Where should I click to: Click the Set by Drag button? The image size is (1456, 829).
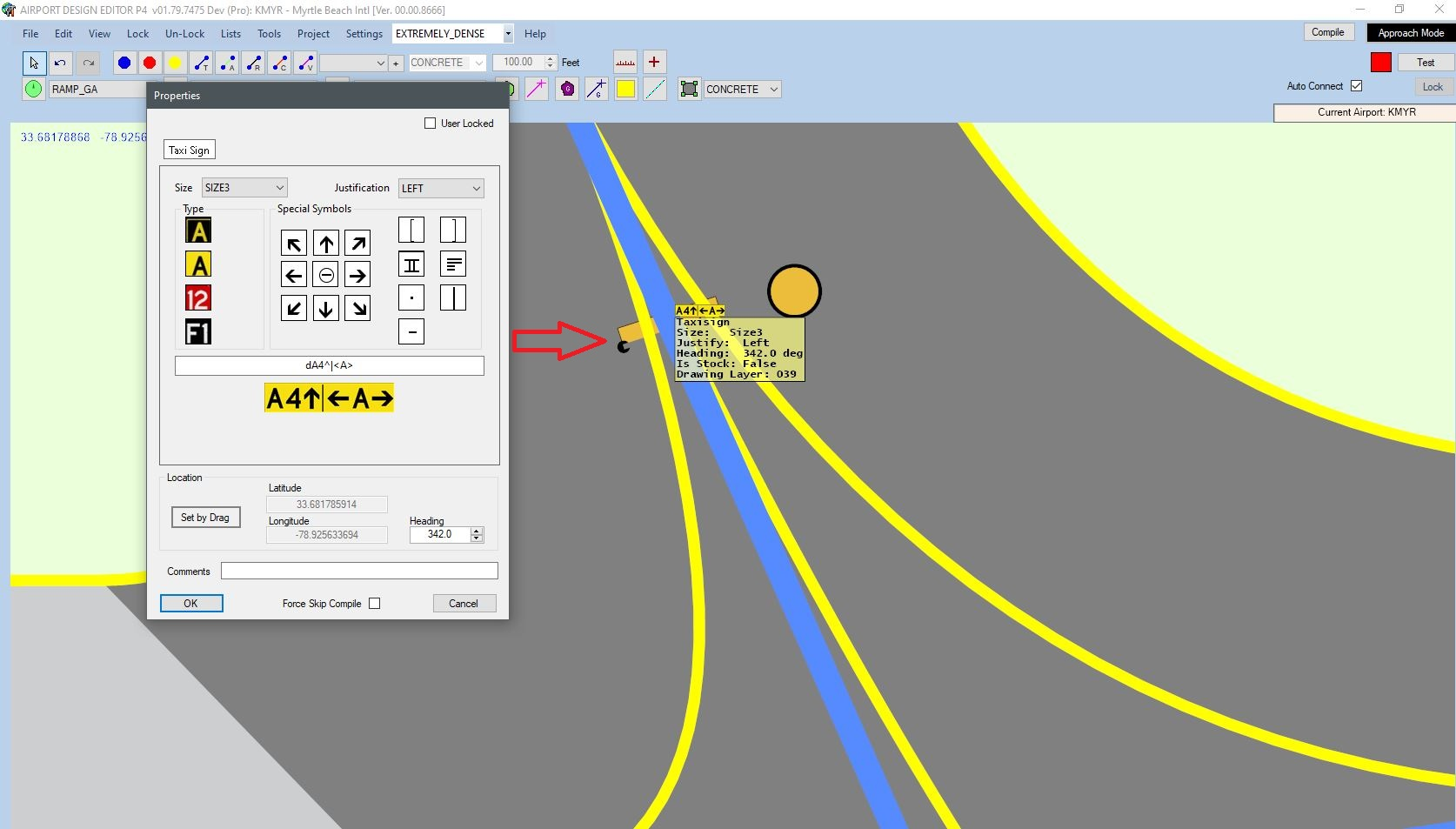pos(205,518)
